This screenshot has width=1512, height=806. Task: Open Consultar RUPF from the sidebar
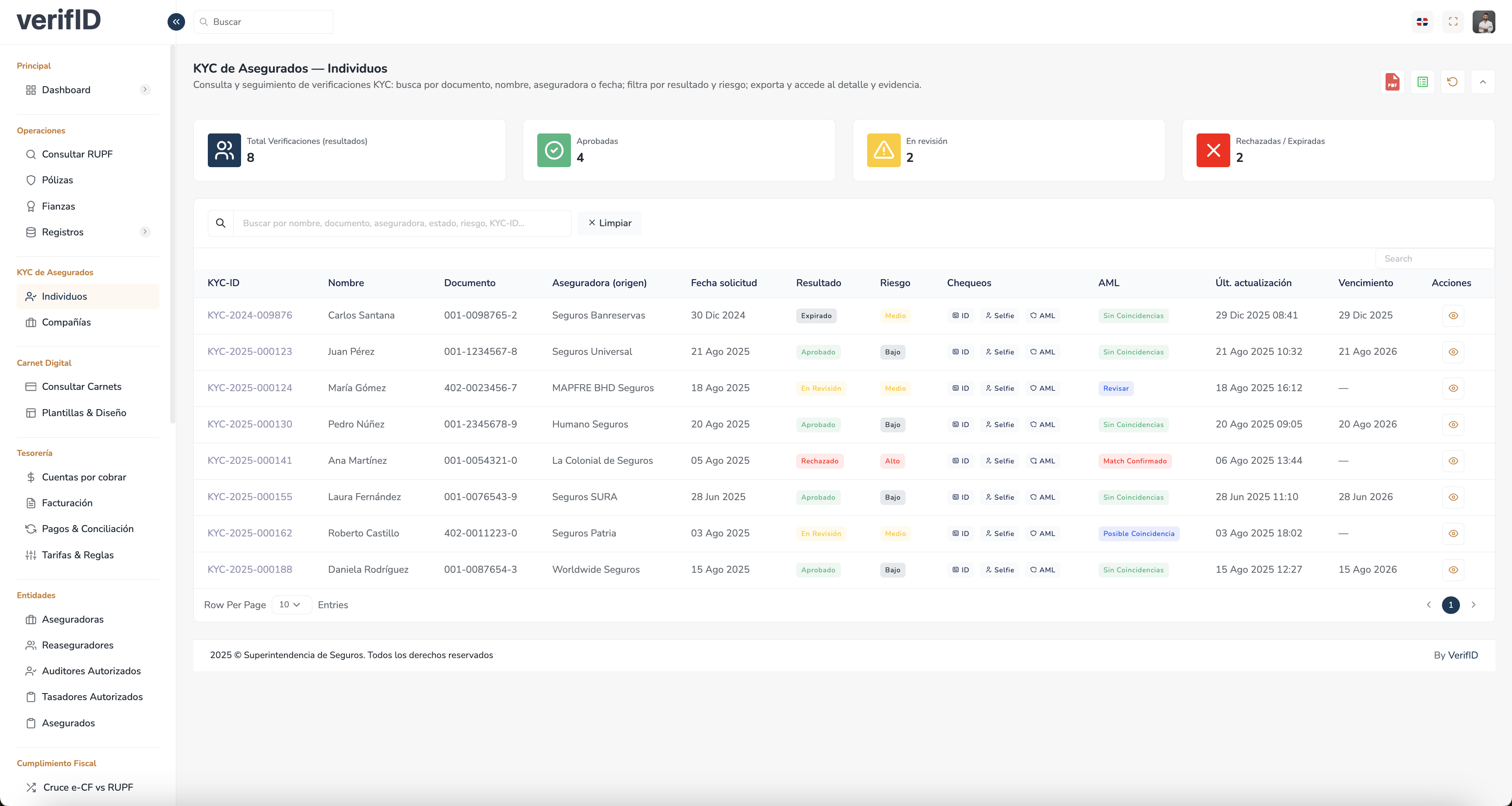click(x=76, y=154)
